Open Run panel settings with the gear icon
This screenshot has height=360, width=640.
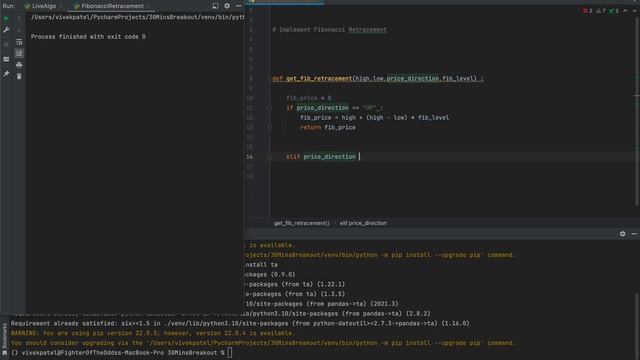pyautogui.click(x=227, y=6)
